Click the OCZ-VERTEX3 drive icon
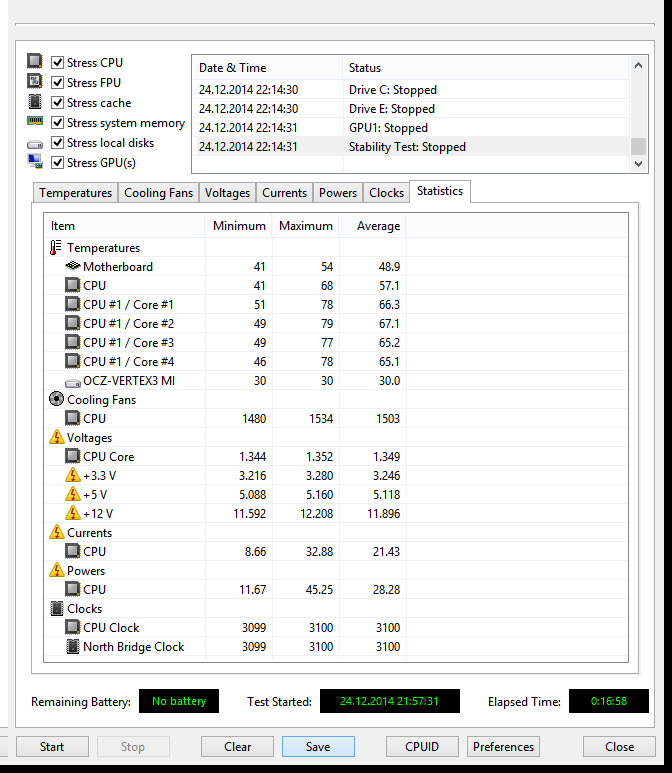672x773 pixels. click(73, 383)
